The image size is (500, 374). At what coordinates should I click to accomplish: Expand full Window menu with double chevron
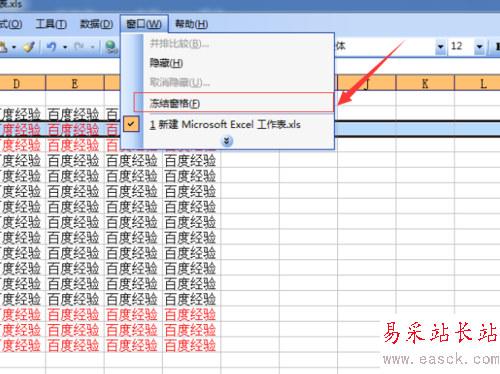(x=227, y=141)
